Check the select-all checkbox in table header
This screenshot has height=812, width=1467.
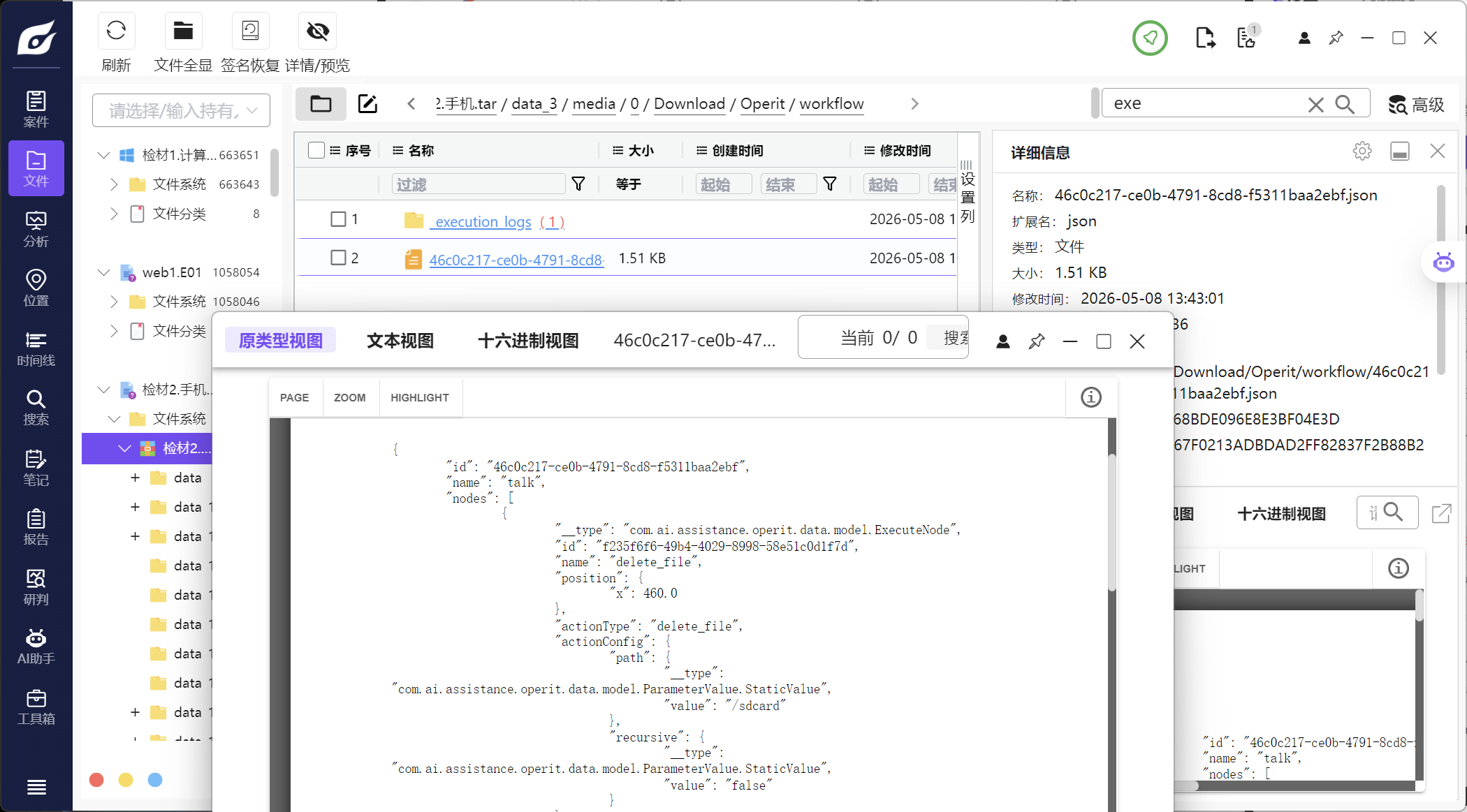(316, 150)
